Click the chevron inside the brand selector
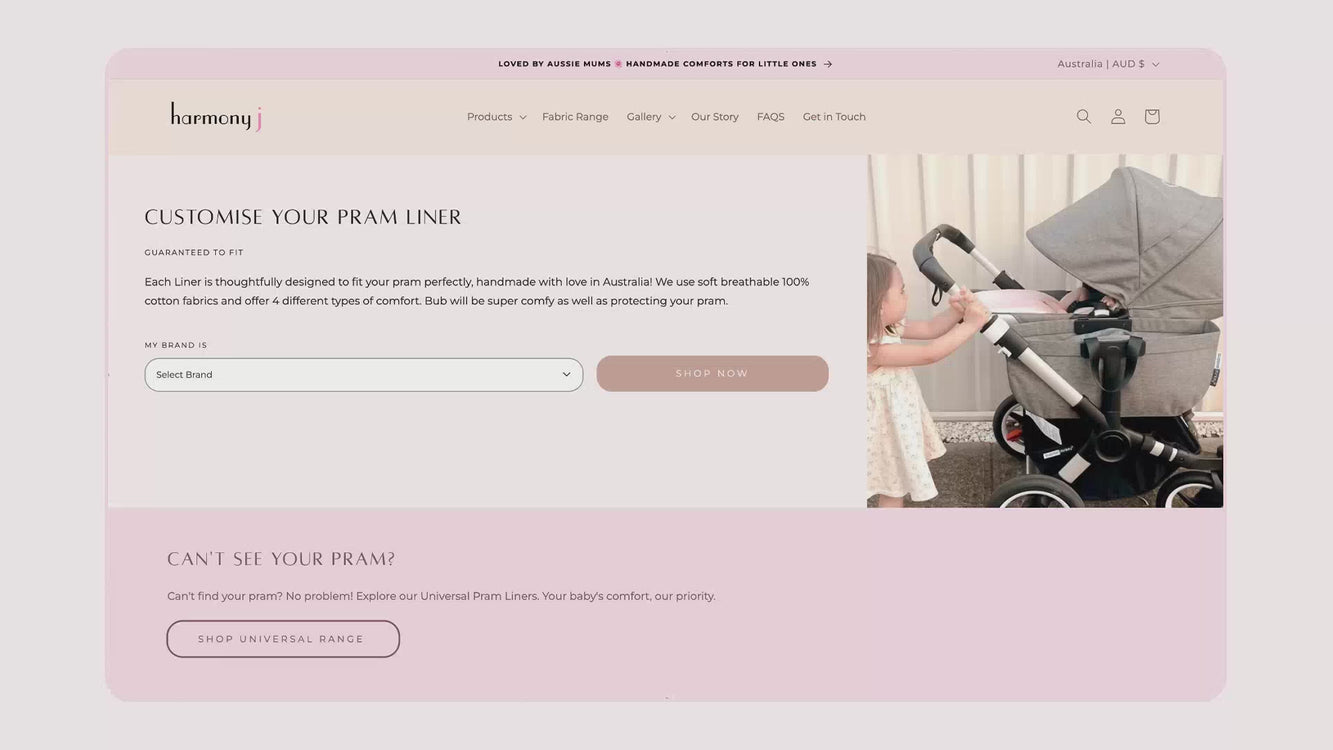1333x750 pixels. (x=566, y=375)
